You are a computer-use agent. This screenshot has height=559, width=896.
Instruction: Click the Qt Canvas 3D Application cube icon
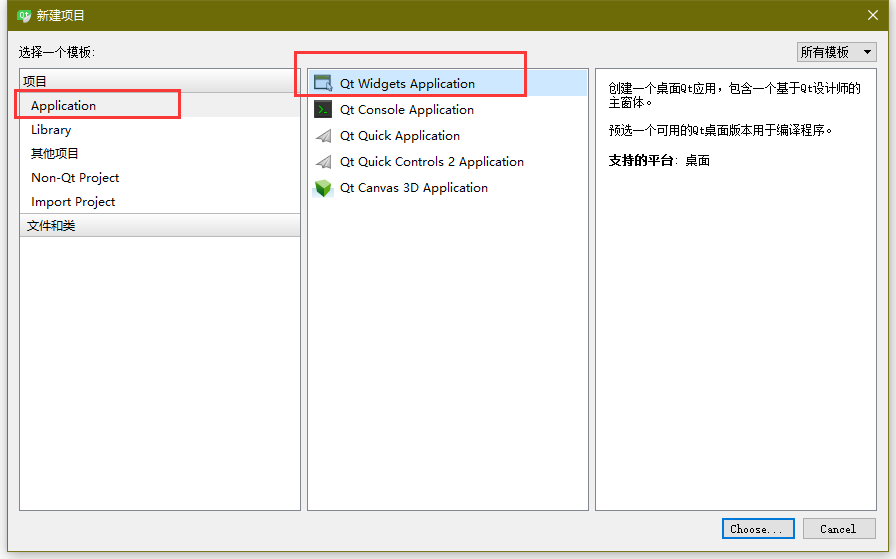pyautogui.click(x=323, y=187)
